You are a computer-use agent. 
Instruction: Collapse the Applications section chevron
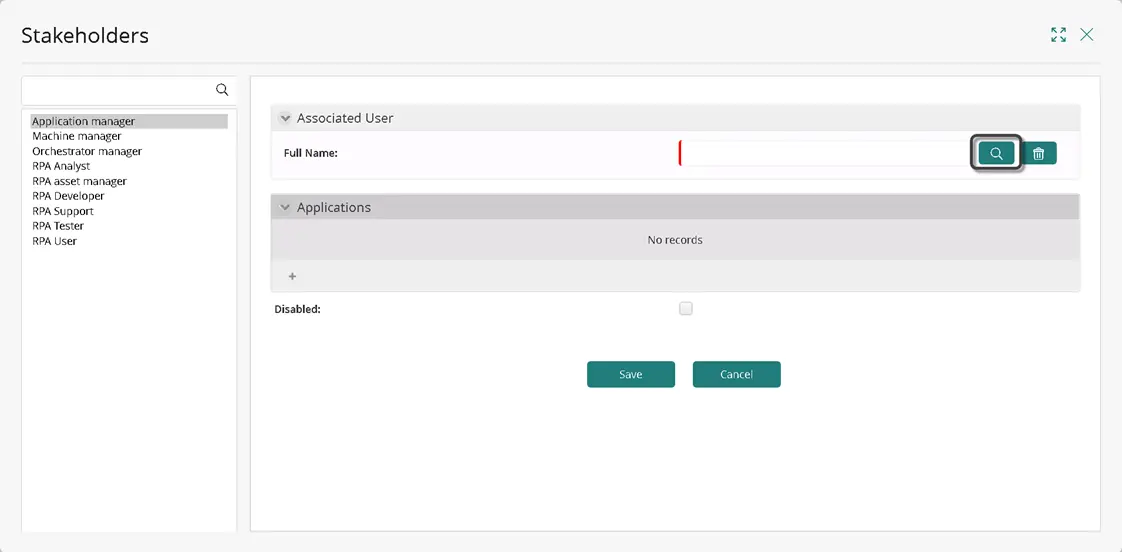point(285,208)
